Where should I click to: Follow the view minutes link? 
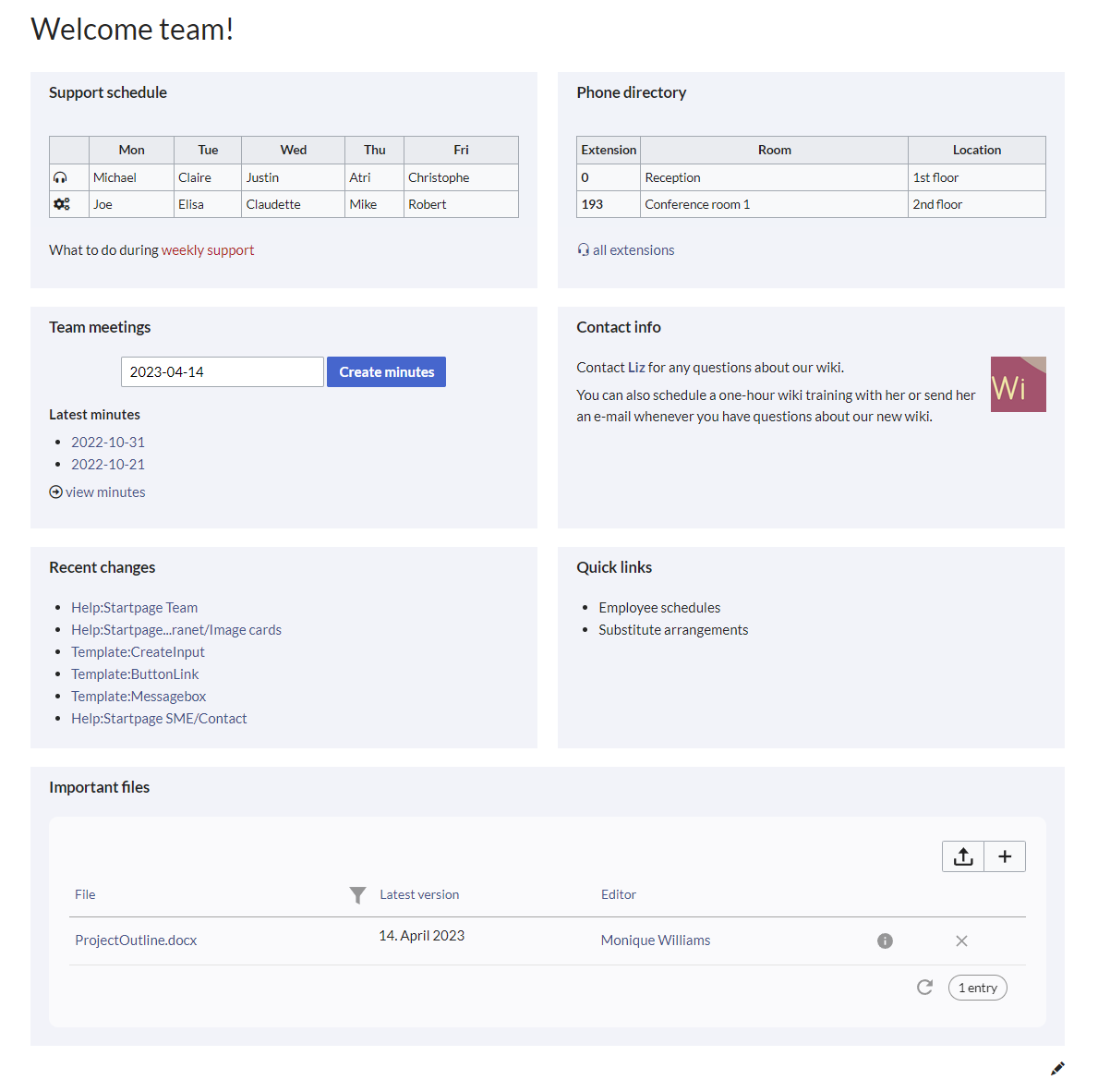click(106, 492)
